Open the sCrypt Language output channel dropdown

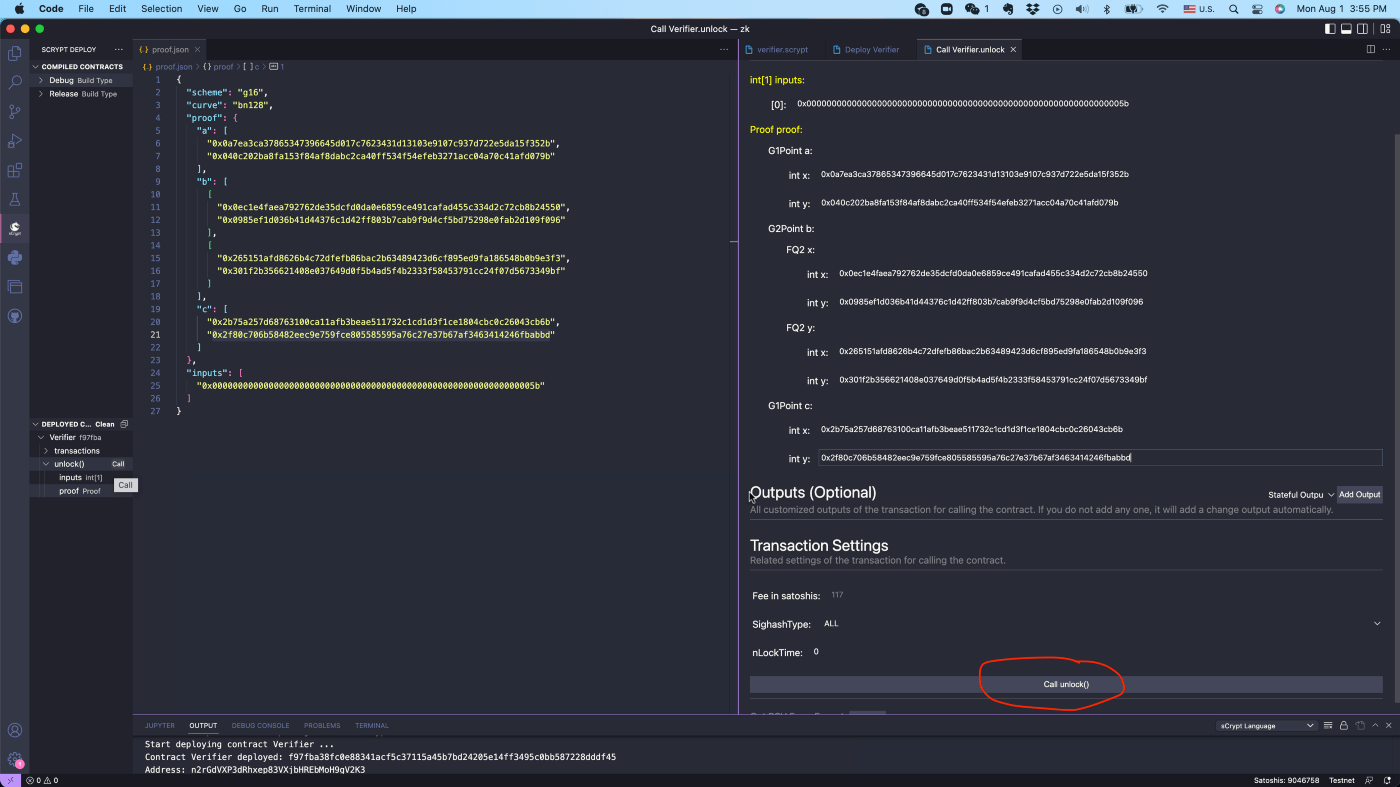point(1267,725)
